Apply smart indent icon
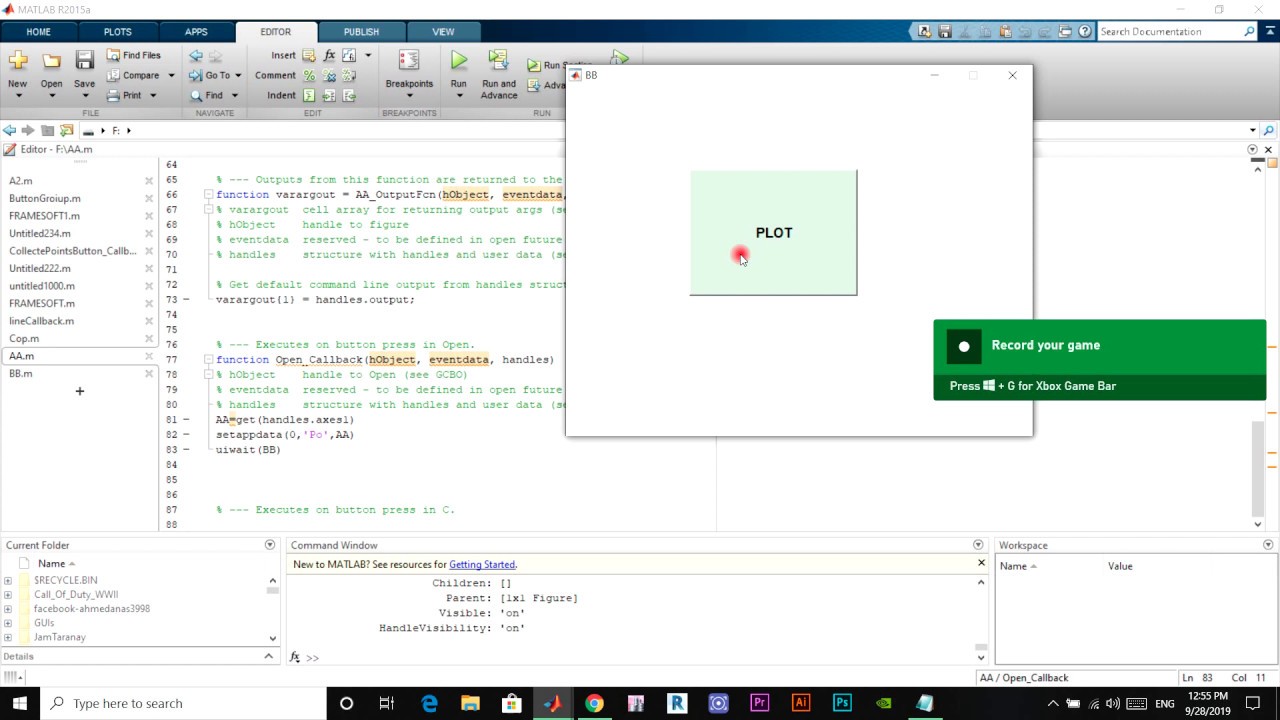1280x720 pixels. tap(309, 95)
